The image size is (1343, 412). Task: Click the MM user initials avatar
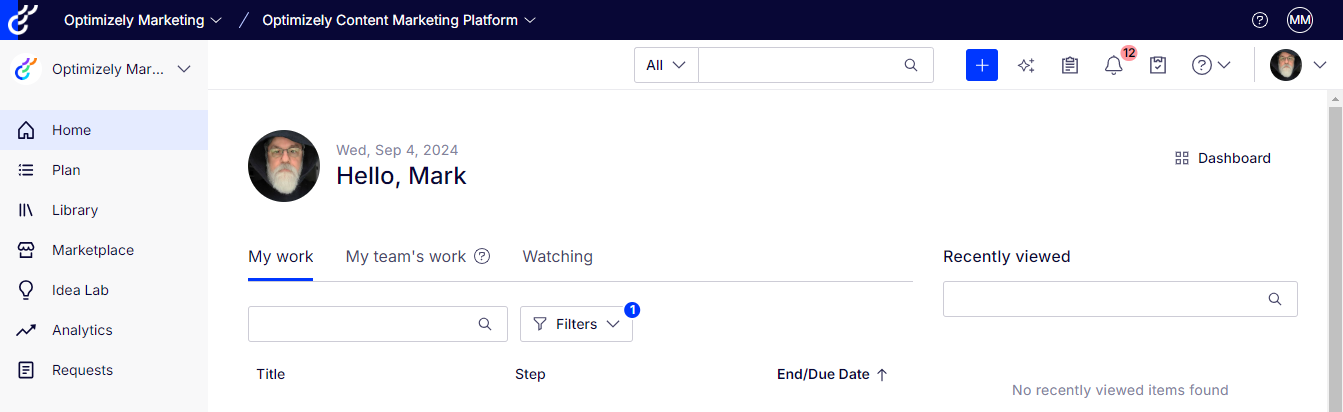point(1299,20)
